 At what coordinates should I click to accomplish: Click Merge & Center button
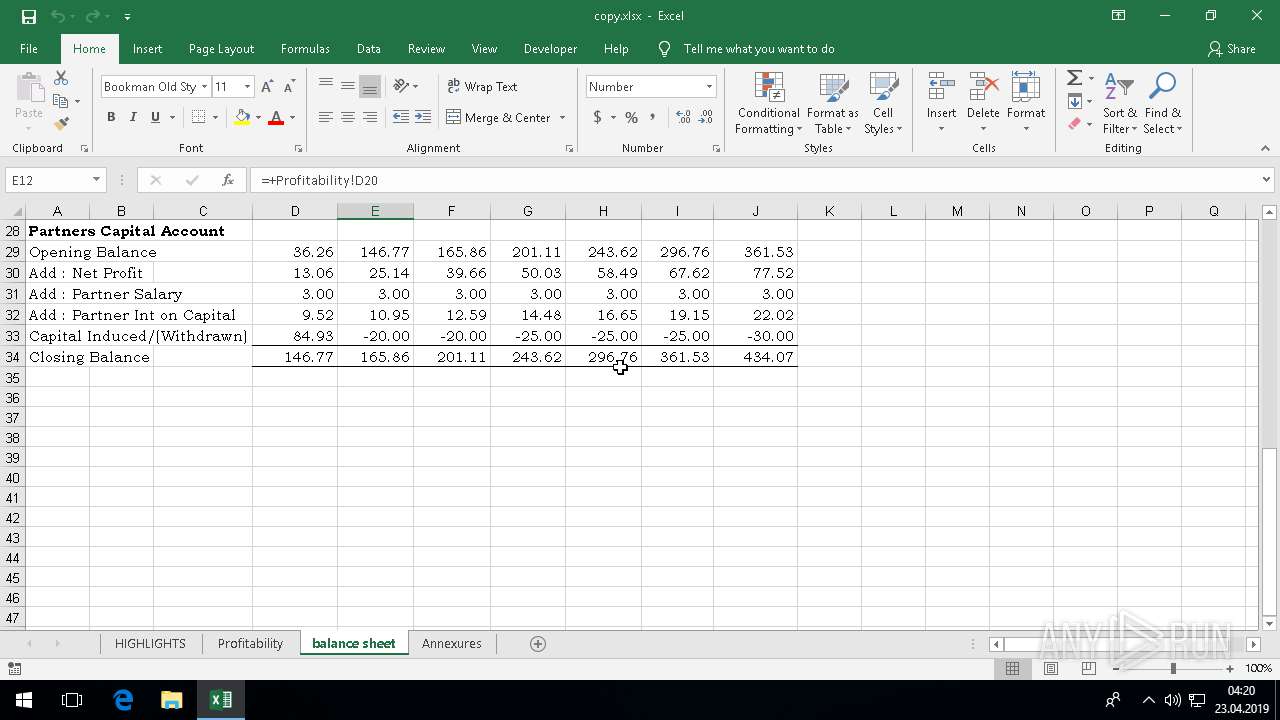click(498, 117)
